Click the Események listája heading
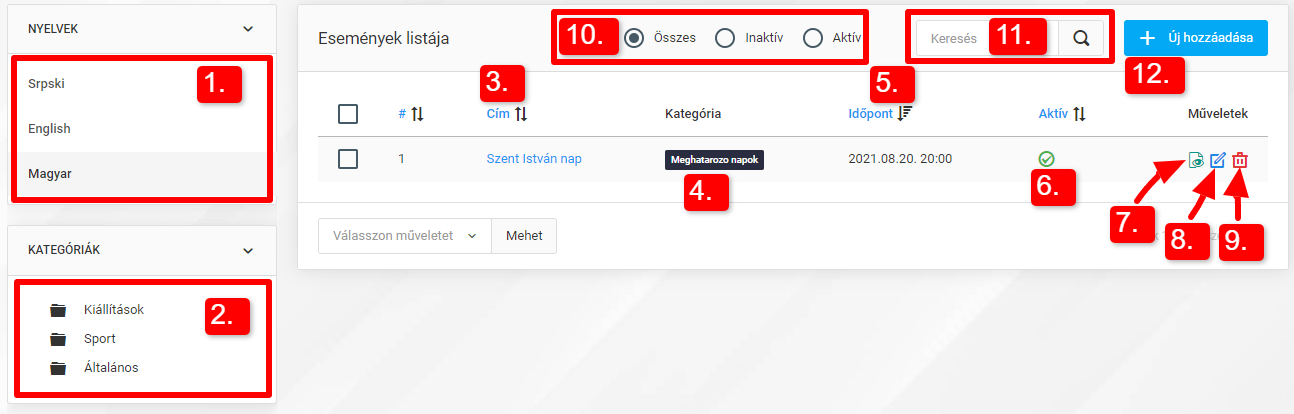This screenshot has height=414, width=1294. point(383,39)
